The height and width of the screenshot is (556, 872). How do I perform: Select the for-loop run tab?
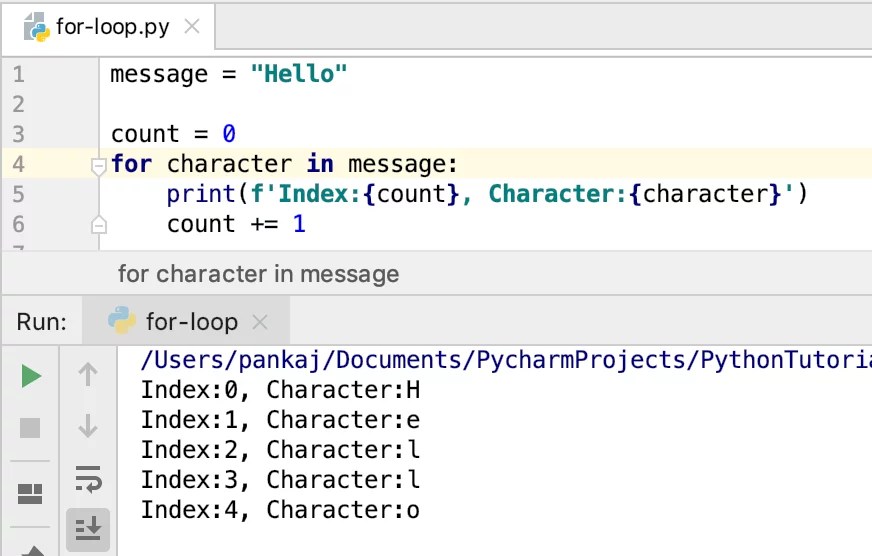(x=186, y=321)
